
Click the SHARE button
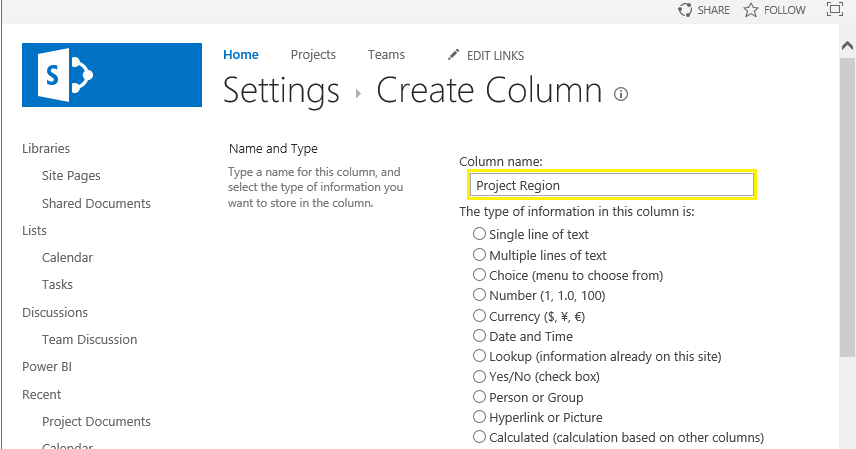tap(713, 10)
